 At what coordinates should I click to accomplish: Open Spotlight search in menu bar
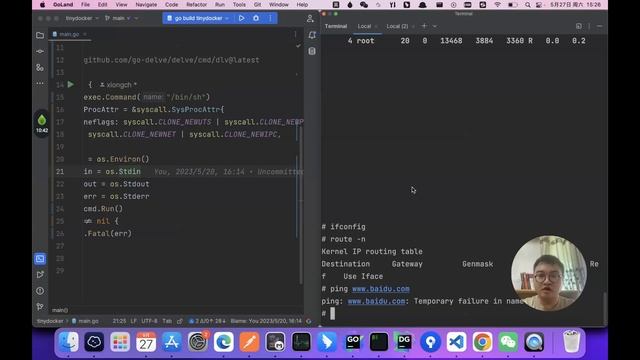click(528, 4)
